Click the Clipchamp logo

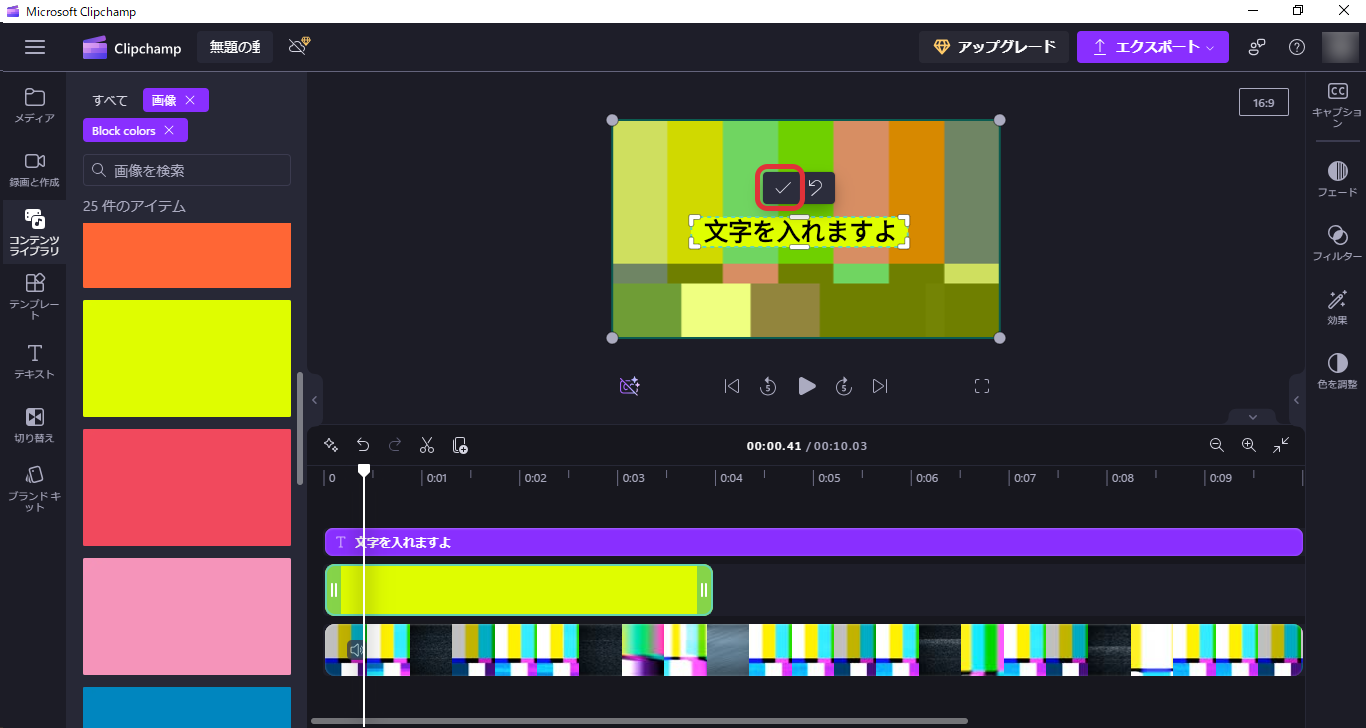[x=131, y=47]
